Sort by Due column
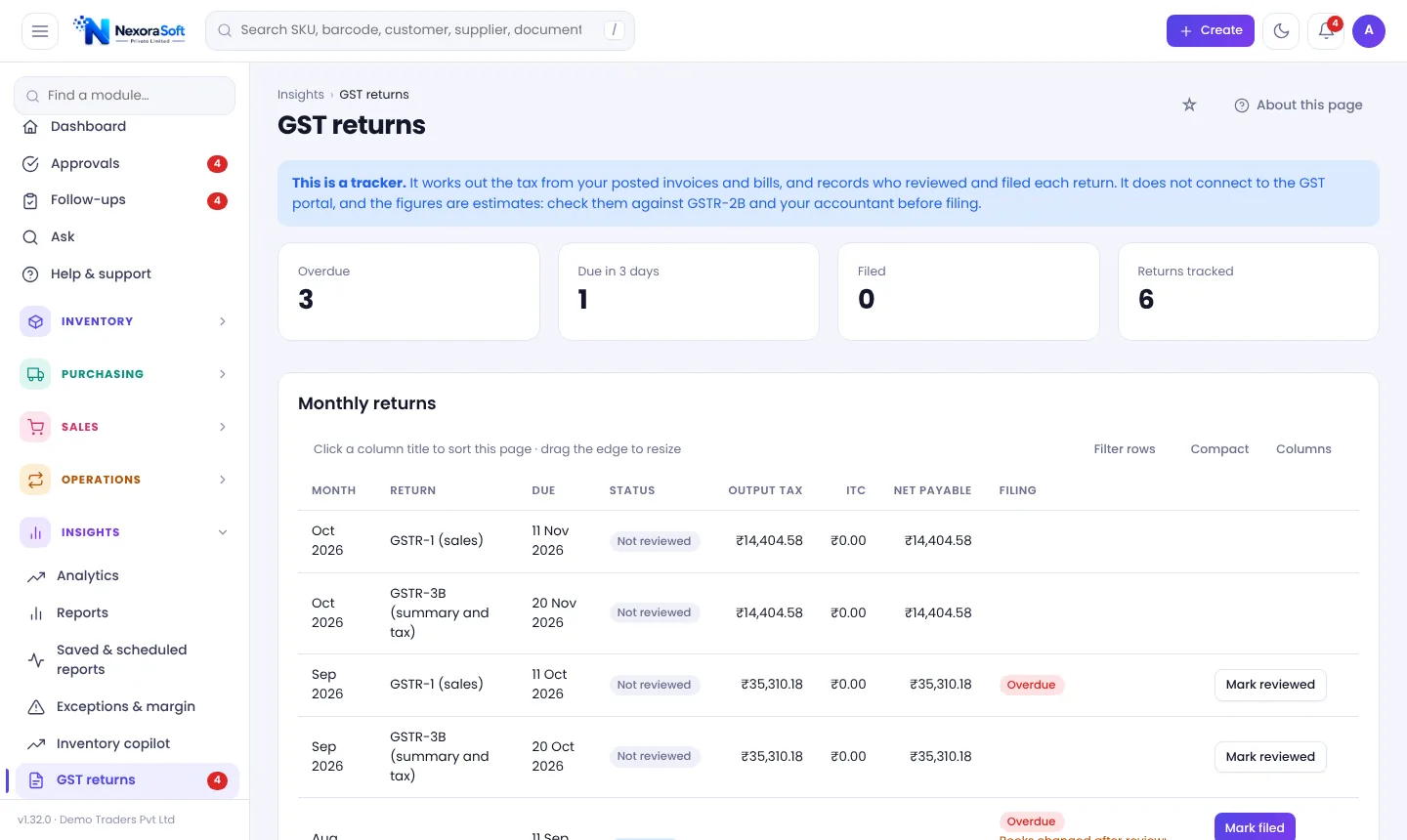Screen dimensions: 1407x840 [x=543, y=490]
